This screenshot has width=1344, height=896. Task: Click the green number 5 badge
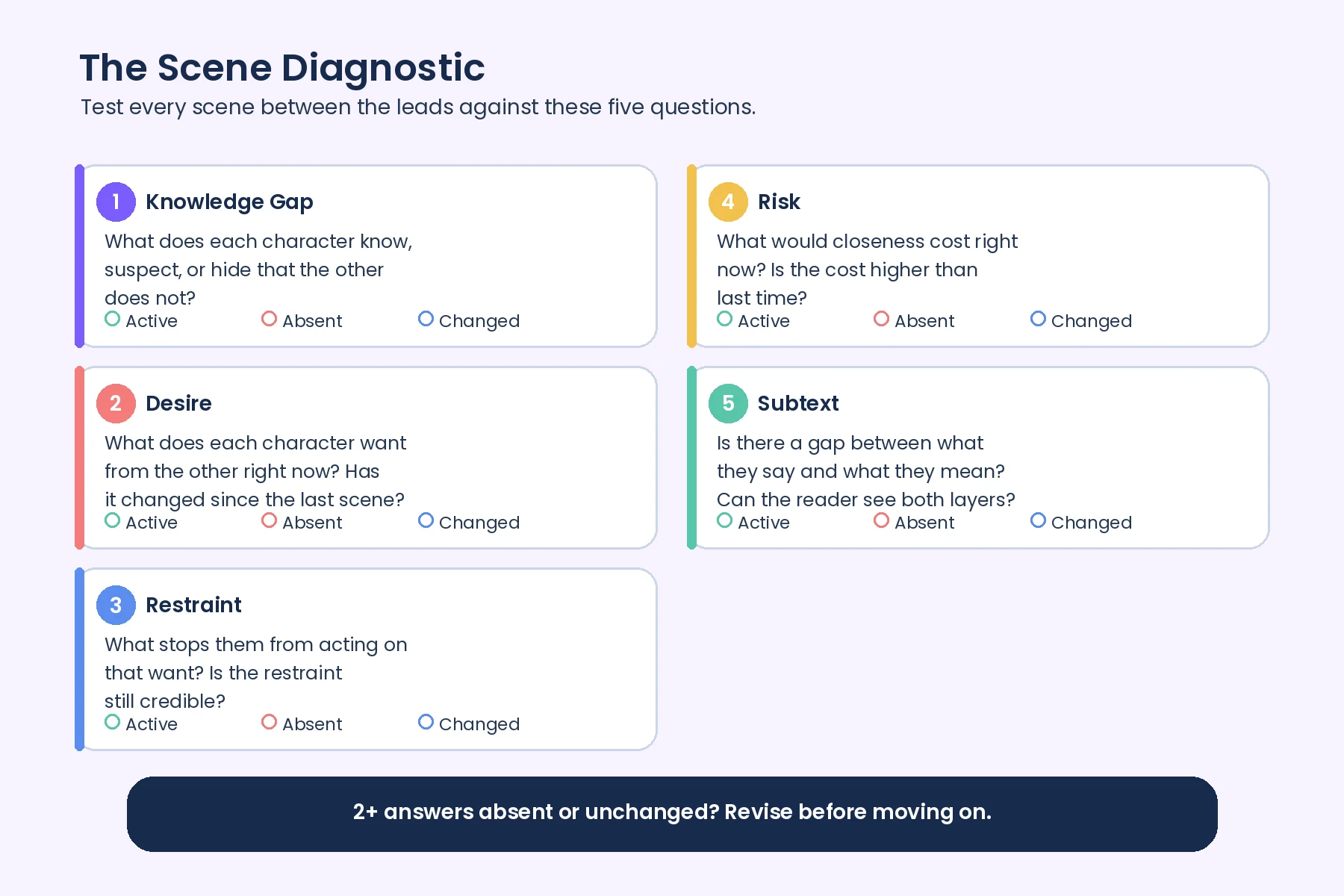pos(728,403)
